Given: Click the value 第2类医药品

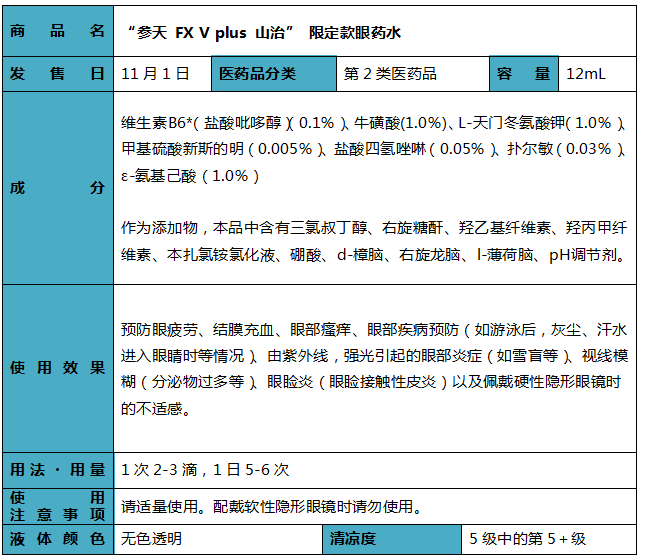Looking at the screenshot, I should 390,74.
